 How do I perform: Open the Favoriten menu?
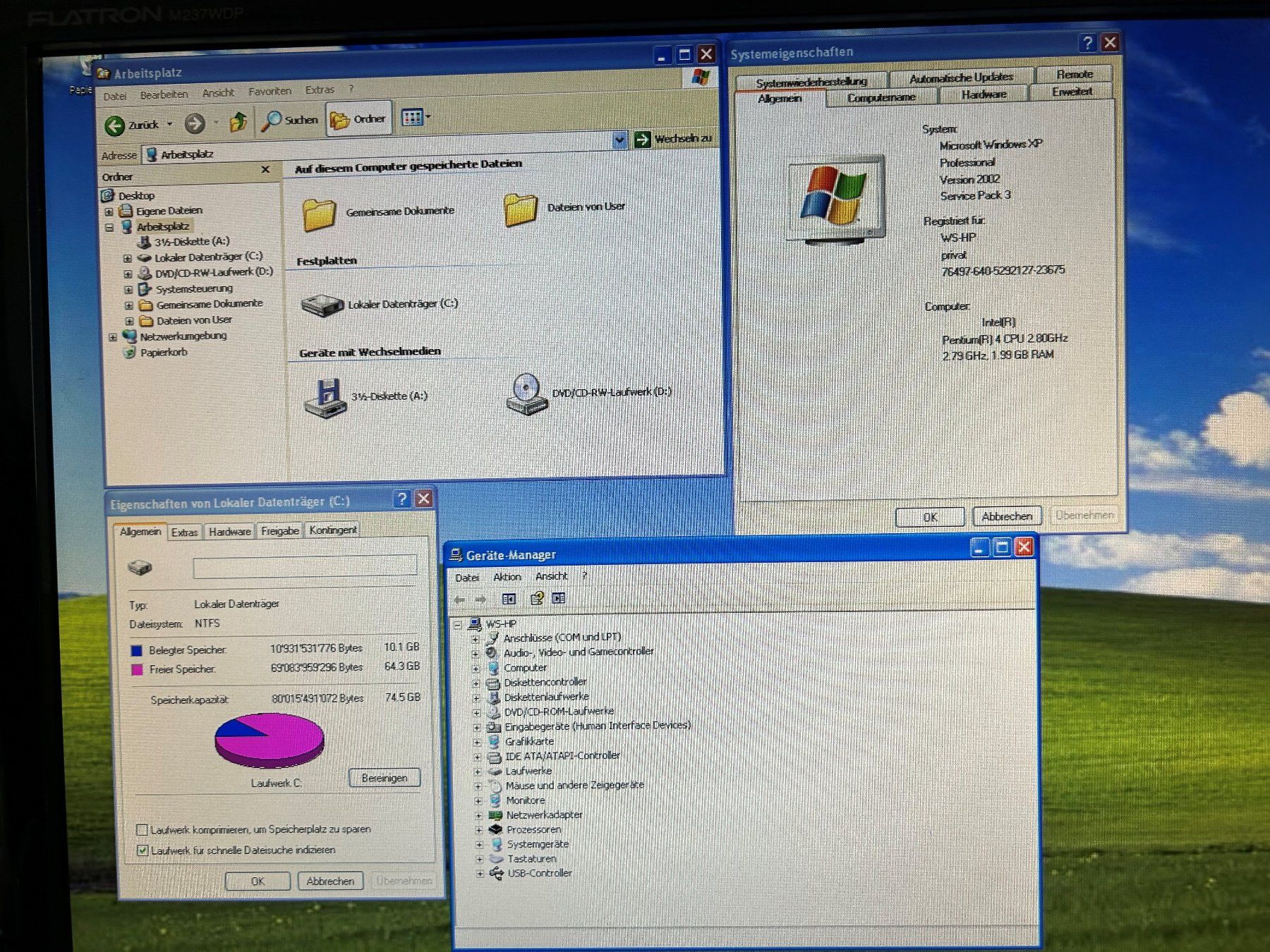(x=270, y=92)
